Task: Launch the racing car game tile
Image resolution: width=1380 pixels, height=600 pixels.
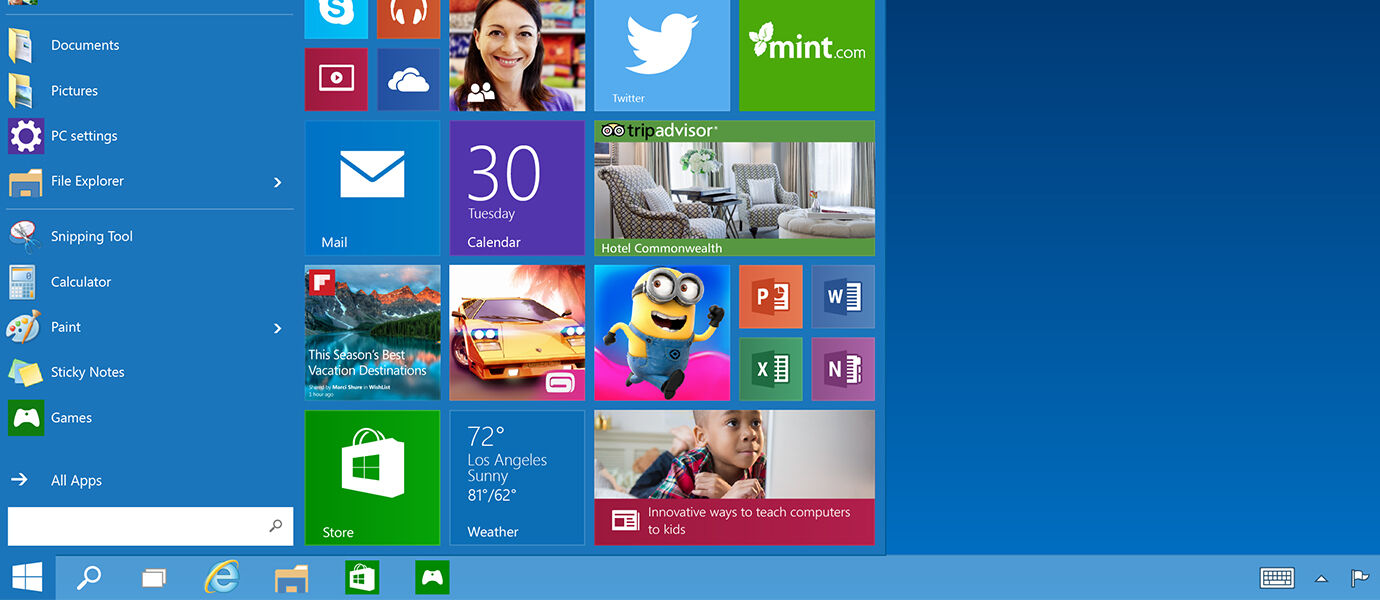Action: 517,333
